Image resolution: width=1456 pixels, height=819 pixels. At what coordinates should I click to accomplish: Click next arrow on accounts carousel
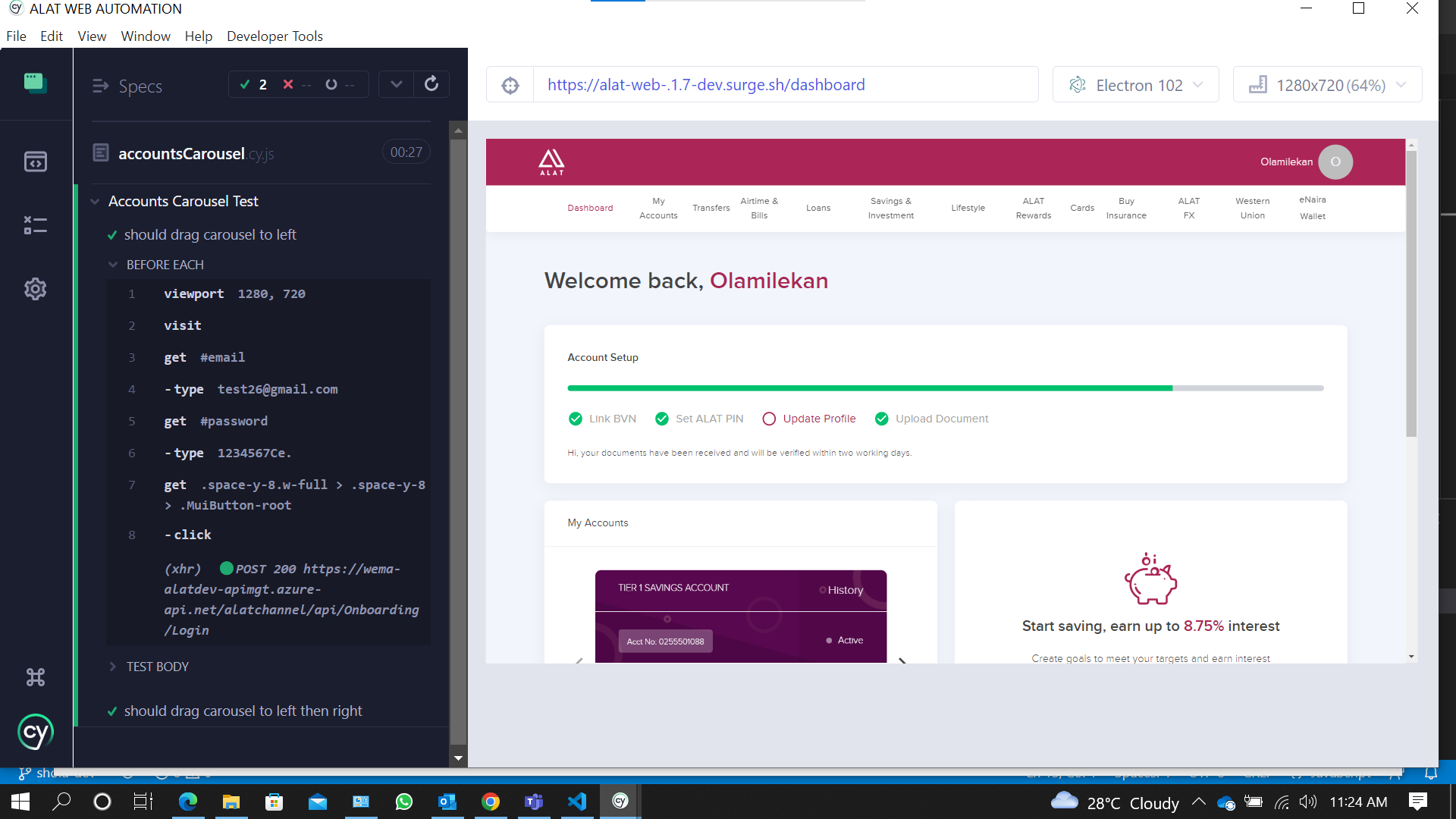point(902,661)
